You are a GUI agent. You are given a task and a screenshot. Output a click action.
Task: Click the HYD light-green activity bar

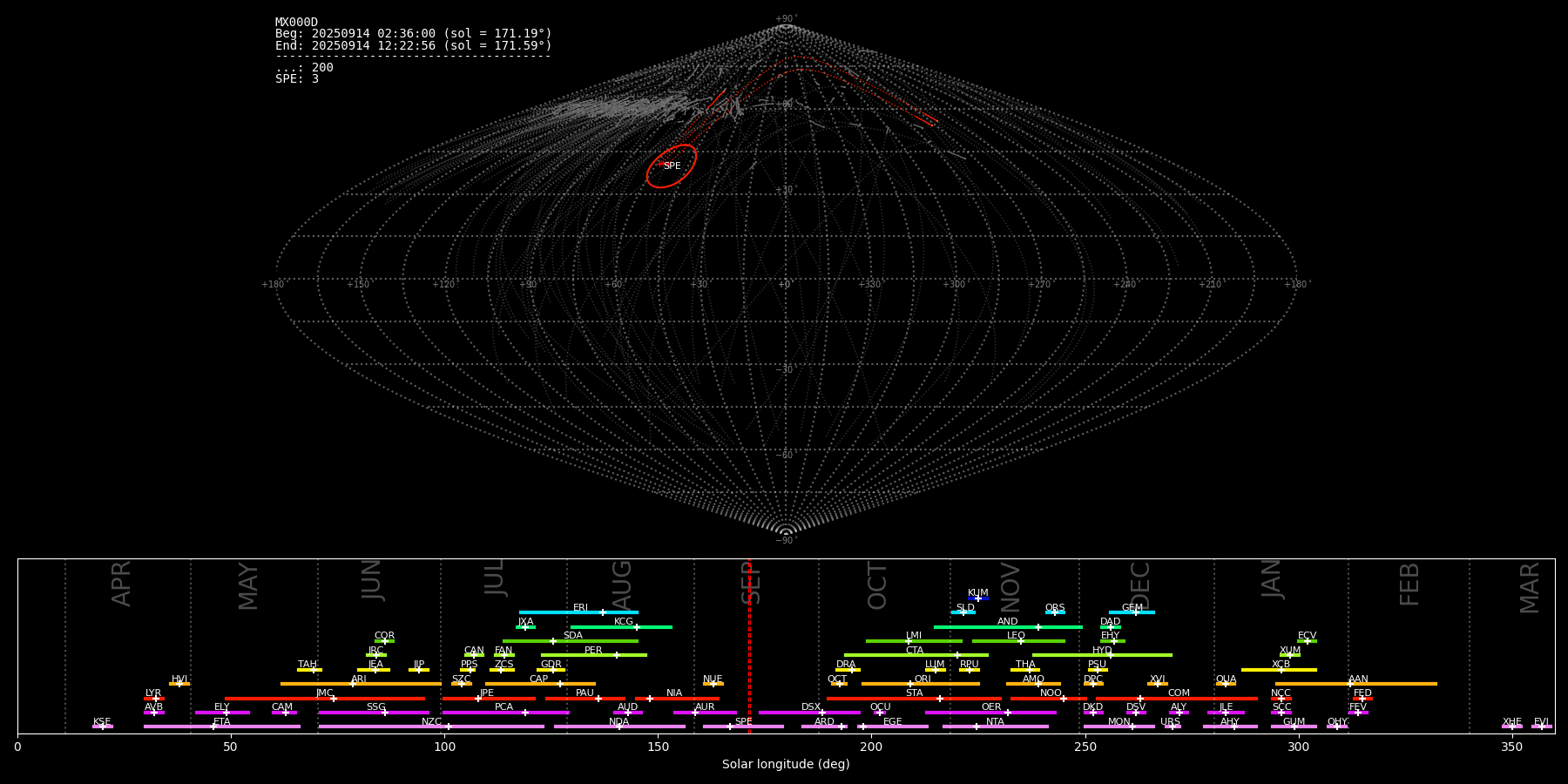(x=1102, y=655)
